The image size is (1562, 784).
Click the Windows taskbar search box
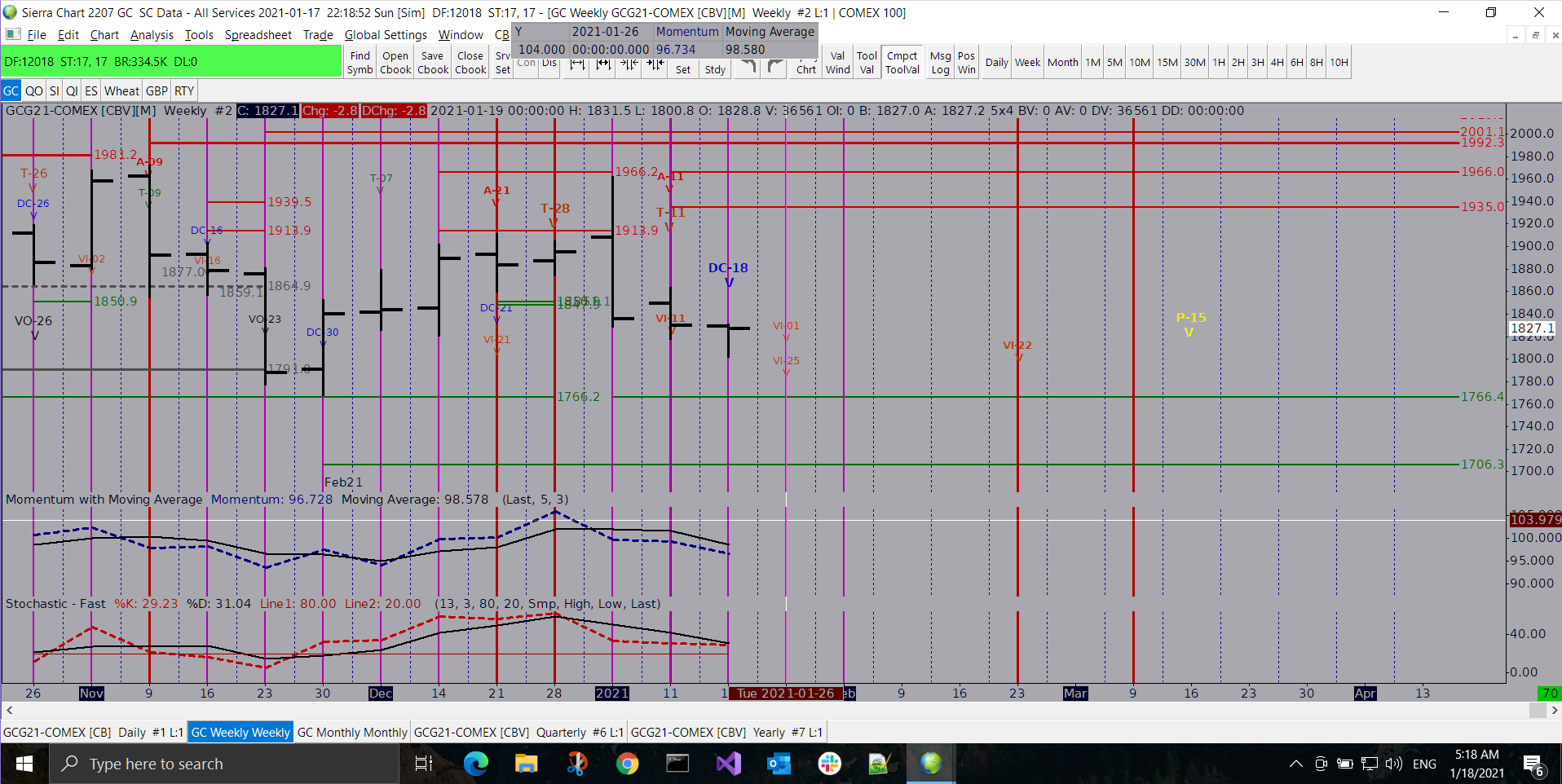pos(224,764)
